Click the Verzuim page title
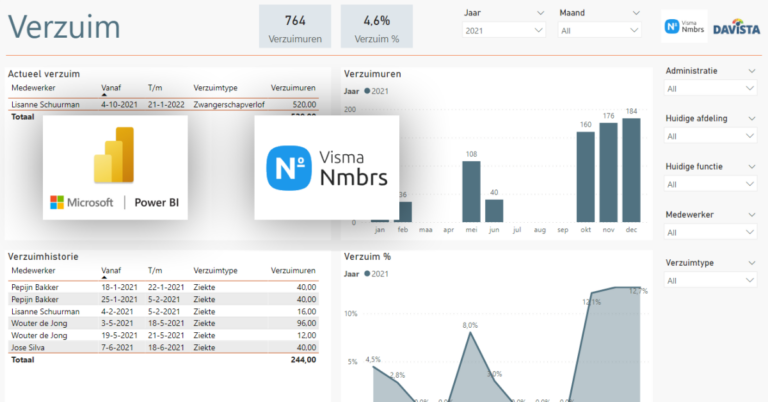The height and width of the screenshot is (402, 768). [64, 26]
